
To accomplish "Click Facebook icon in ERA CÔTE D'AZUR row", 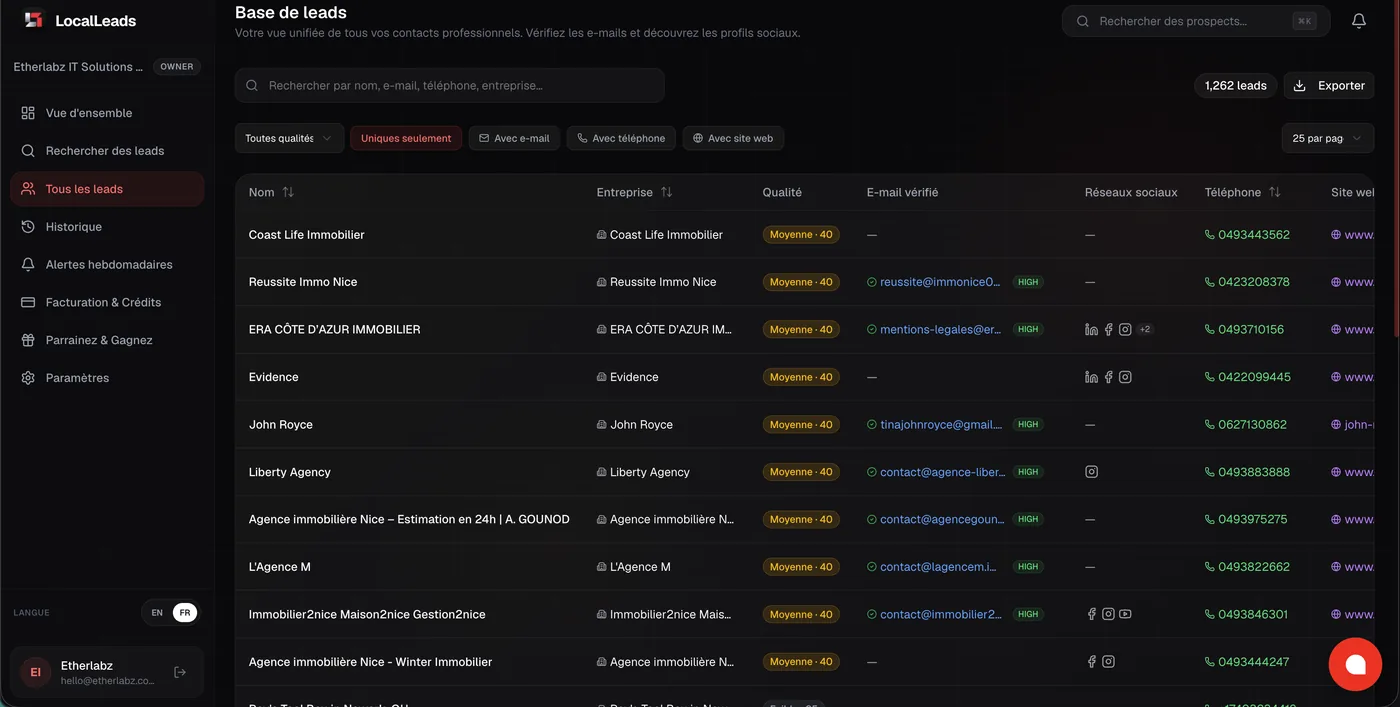I will 1108,329.
